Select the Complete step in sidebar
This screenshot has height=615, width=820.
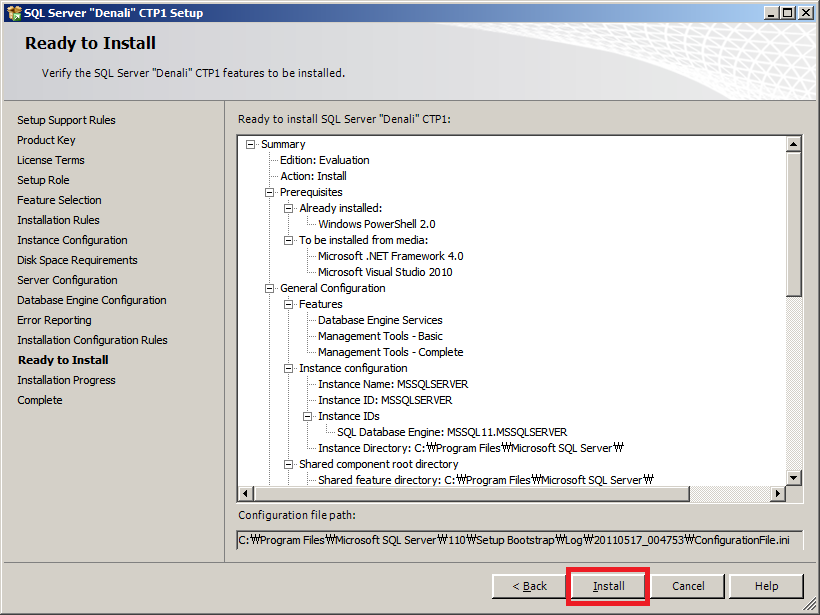pos(40,400)
